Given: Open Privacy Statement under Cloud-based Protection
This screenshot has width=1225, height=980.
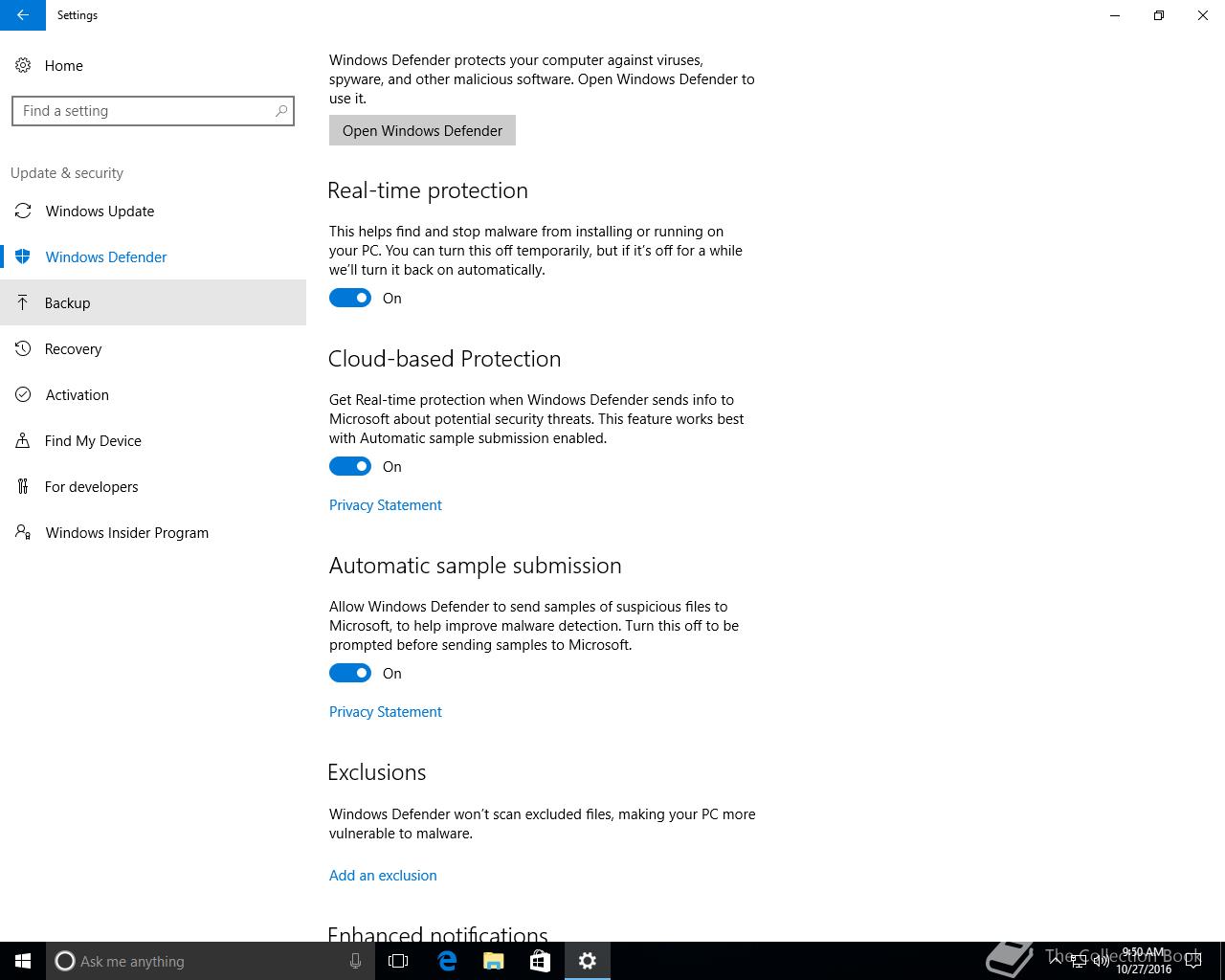Looking at the screenshot, I should (x=386, y=505).
